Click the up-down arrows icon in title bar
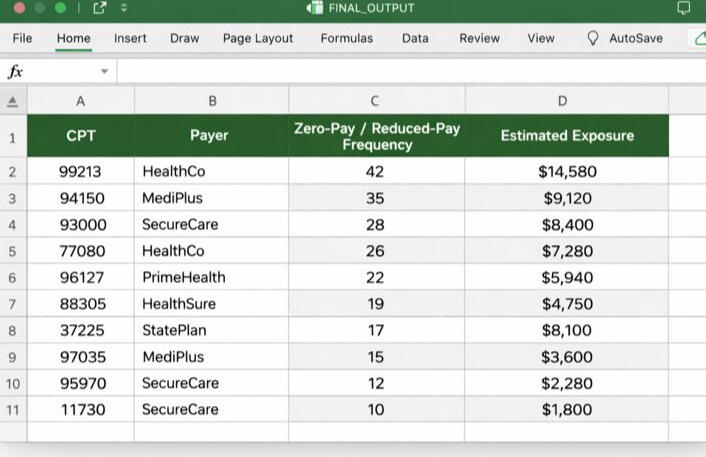Viewport: 706px width, 457px height. pyautogui.click(x=123, y=9)
